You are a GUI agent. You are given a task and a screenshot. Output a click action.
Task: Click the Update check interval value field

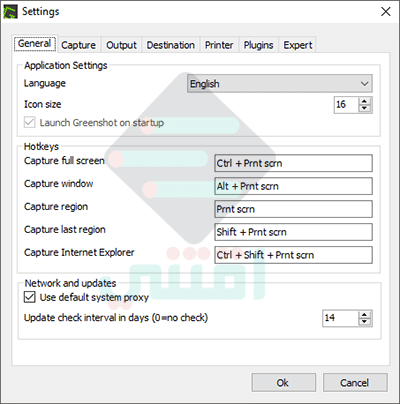click(x=340, y=318)
